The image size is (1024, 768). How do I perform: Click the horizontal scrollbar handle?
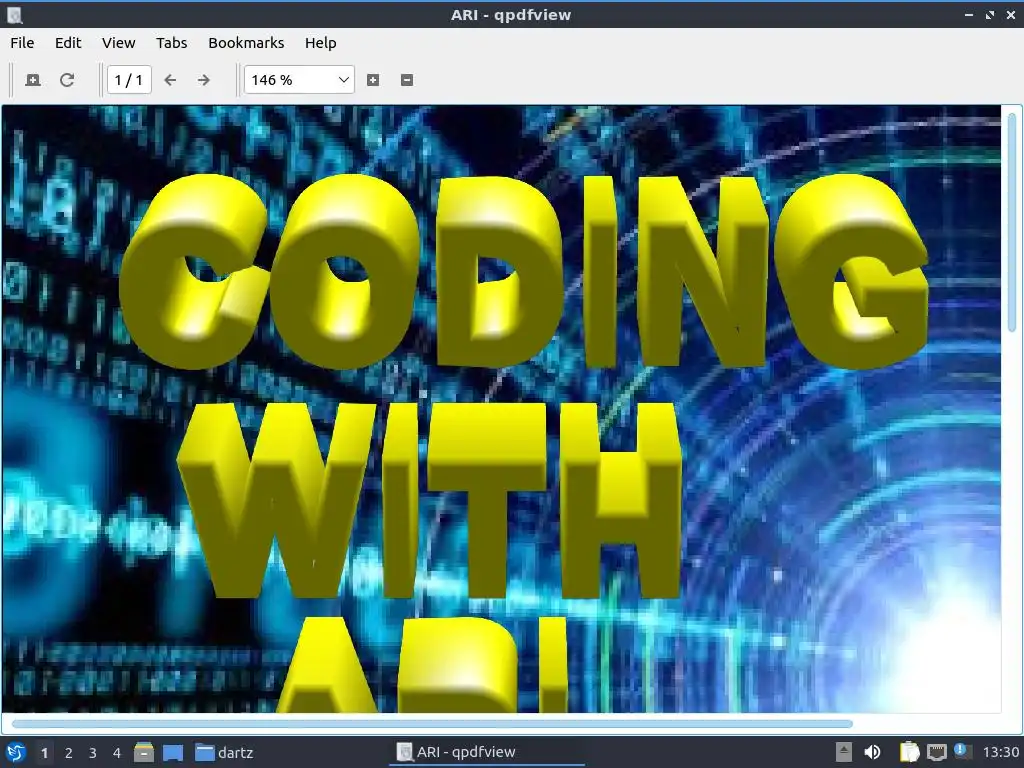432,724
